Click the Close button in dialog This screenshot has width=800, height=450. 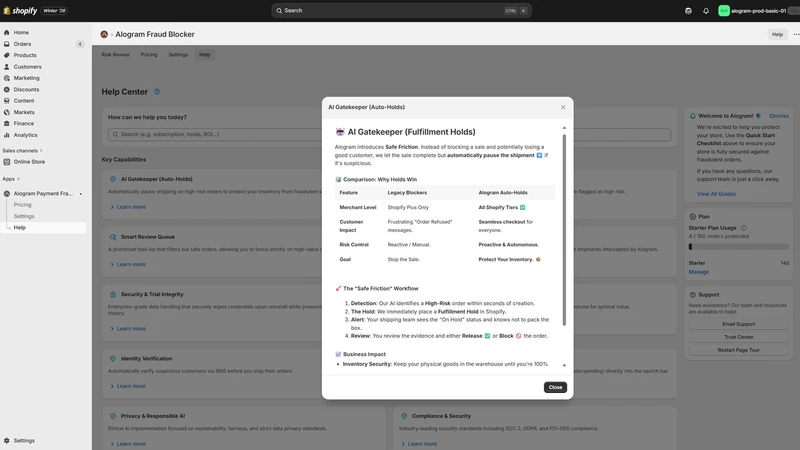pyautogui.click(x=555, y=387)
